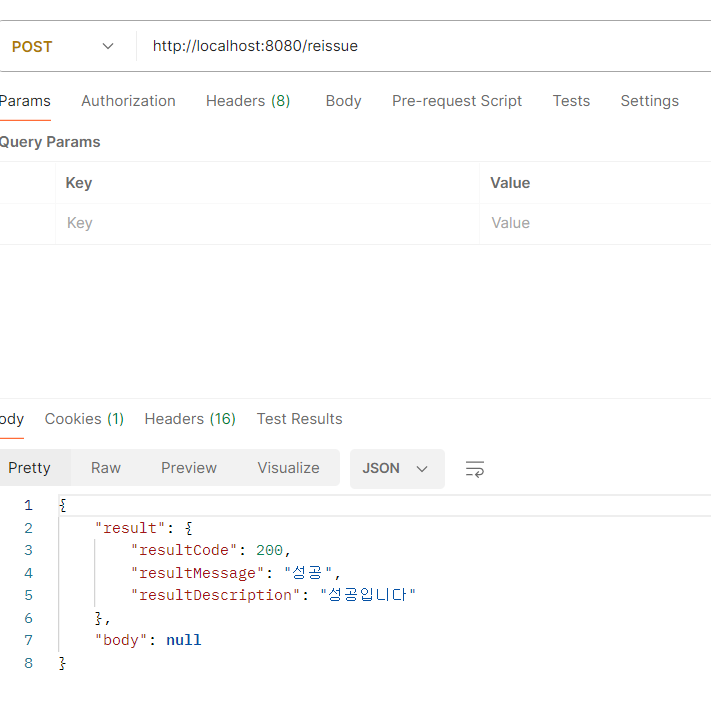Screen dimensions: 711x701
Task: Click the query param Key field
Action: 266,223
